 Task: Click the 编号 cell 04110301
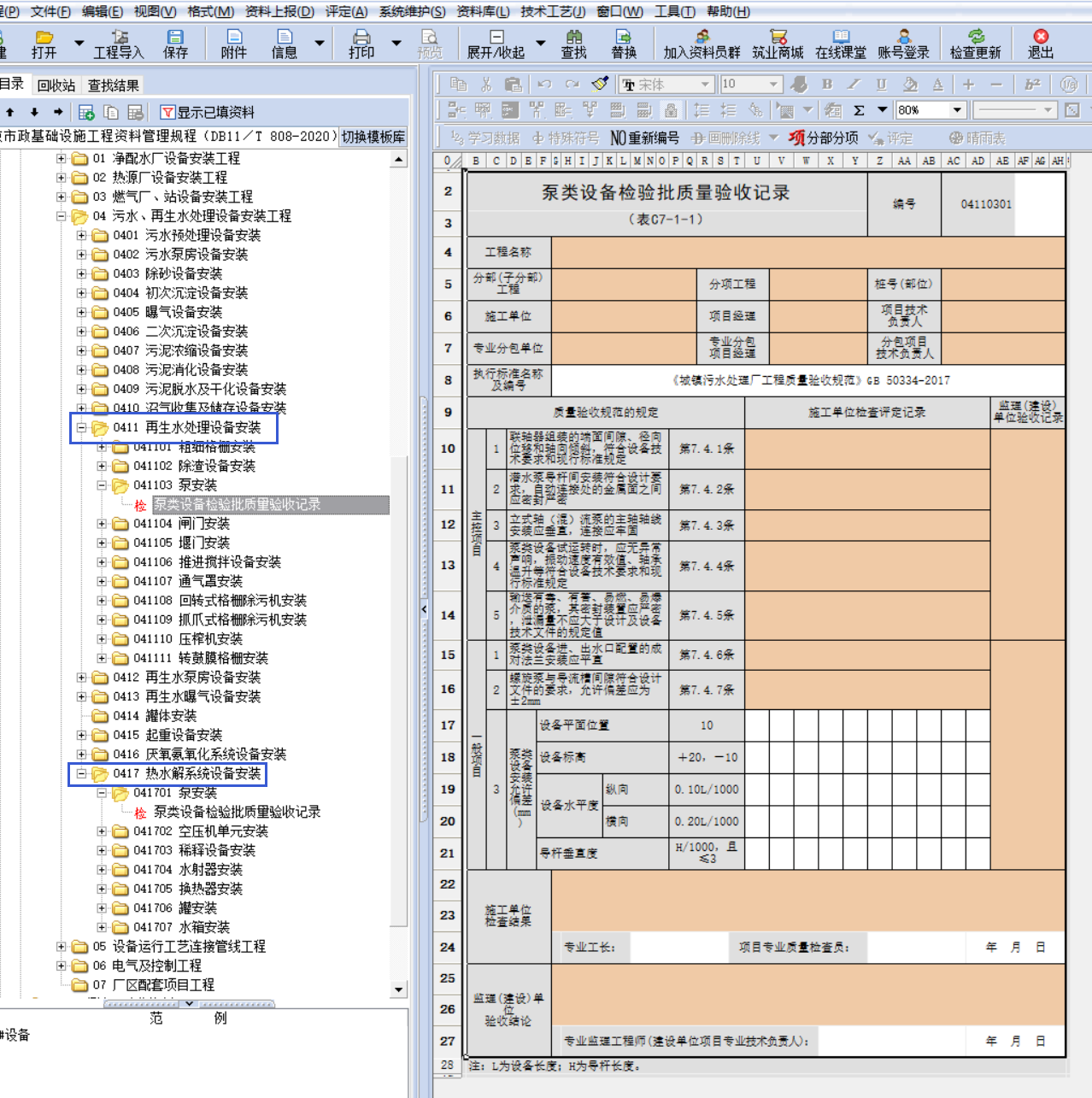click(986, 204)
